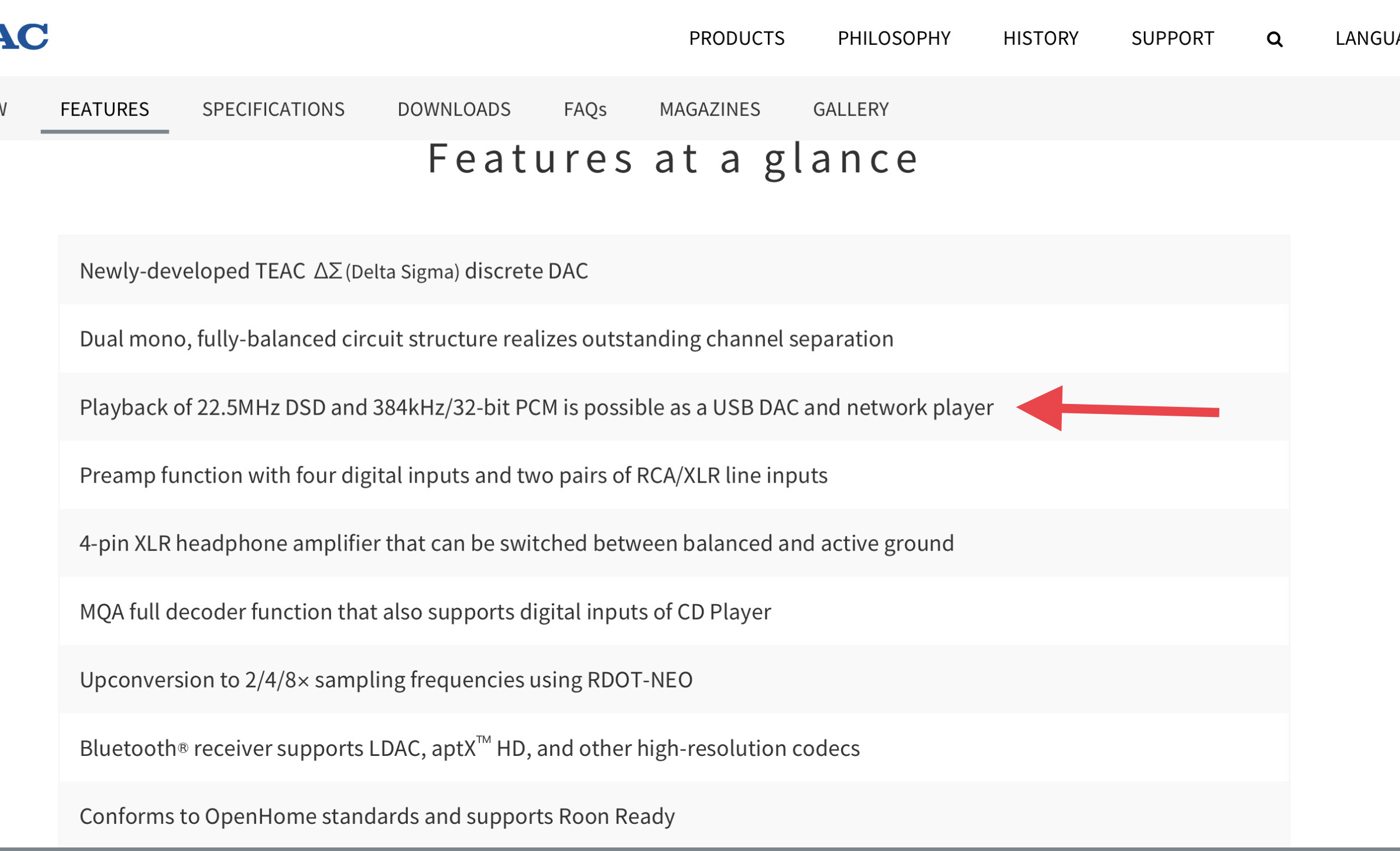Image resolution: width=1400 pixels, height=851 pixels.
Task: Open the LANGUAGE selector
Action: click(x=1368, y=38)
